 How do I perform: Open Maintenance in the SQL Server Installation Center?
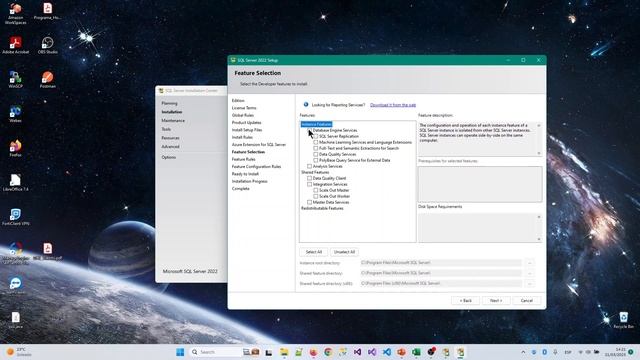pos(173,120)
